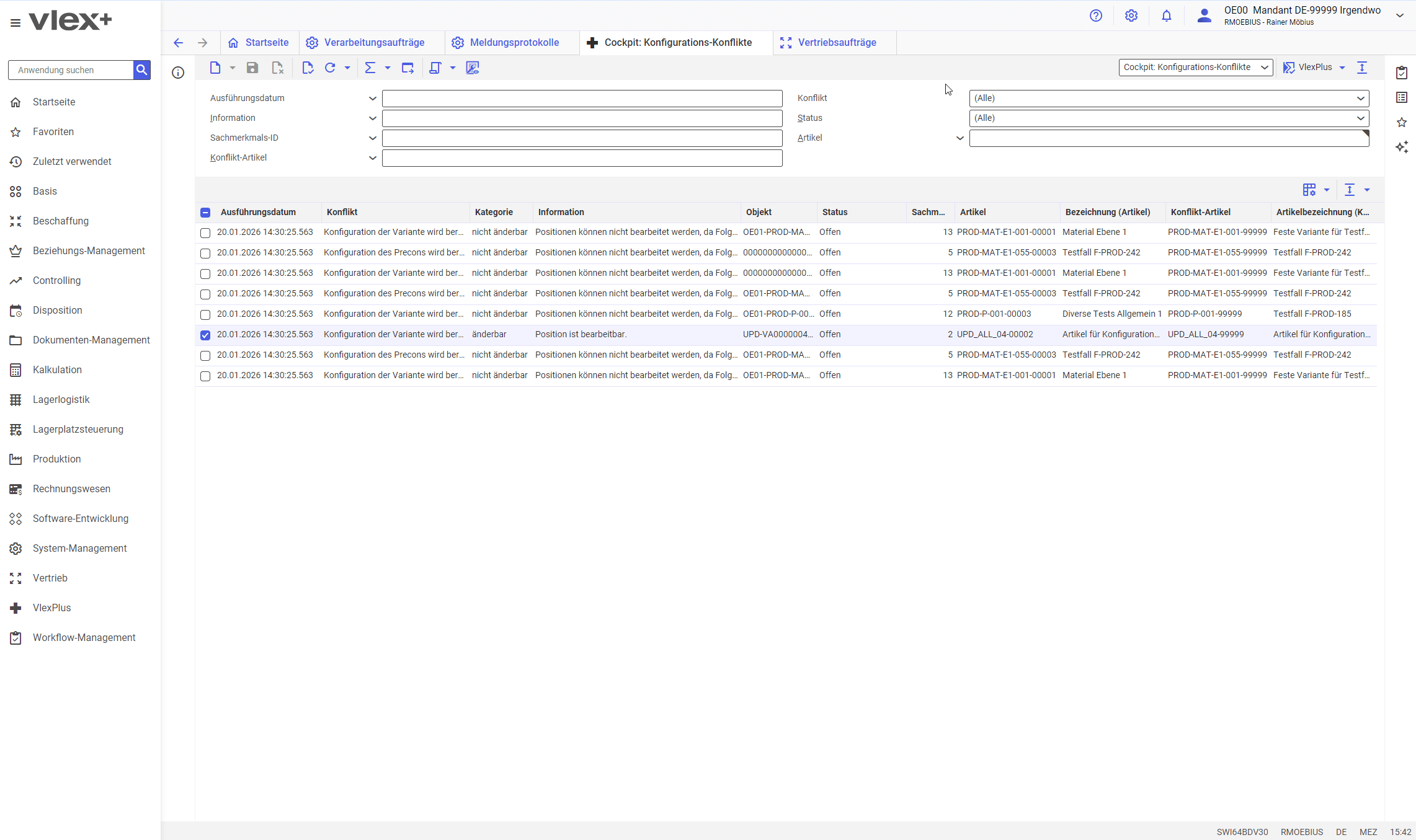Click the info circle icon
Viewport: 1416px width, 840px height.
(178, 73)
